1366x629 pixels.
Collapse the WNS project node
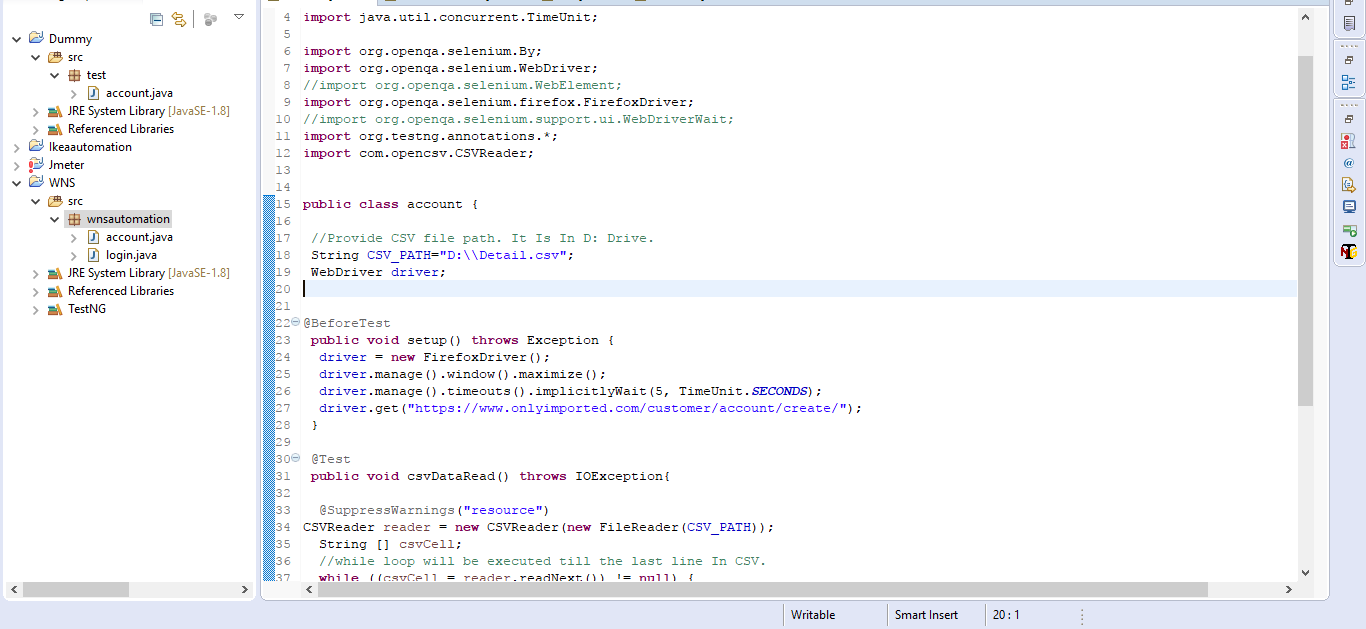point(17,183)
